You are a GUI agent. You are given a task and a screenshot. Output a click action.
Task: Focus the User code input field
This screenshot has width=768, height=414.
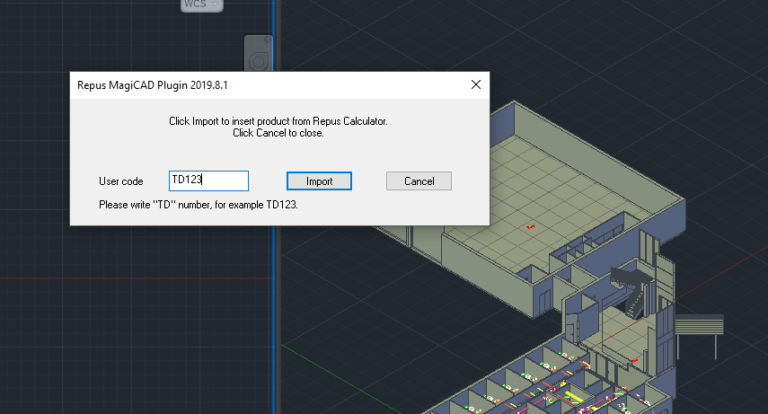click(209, 181)
